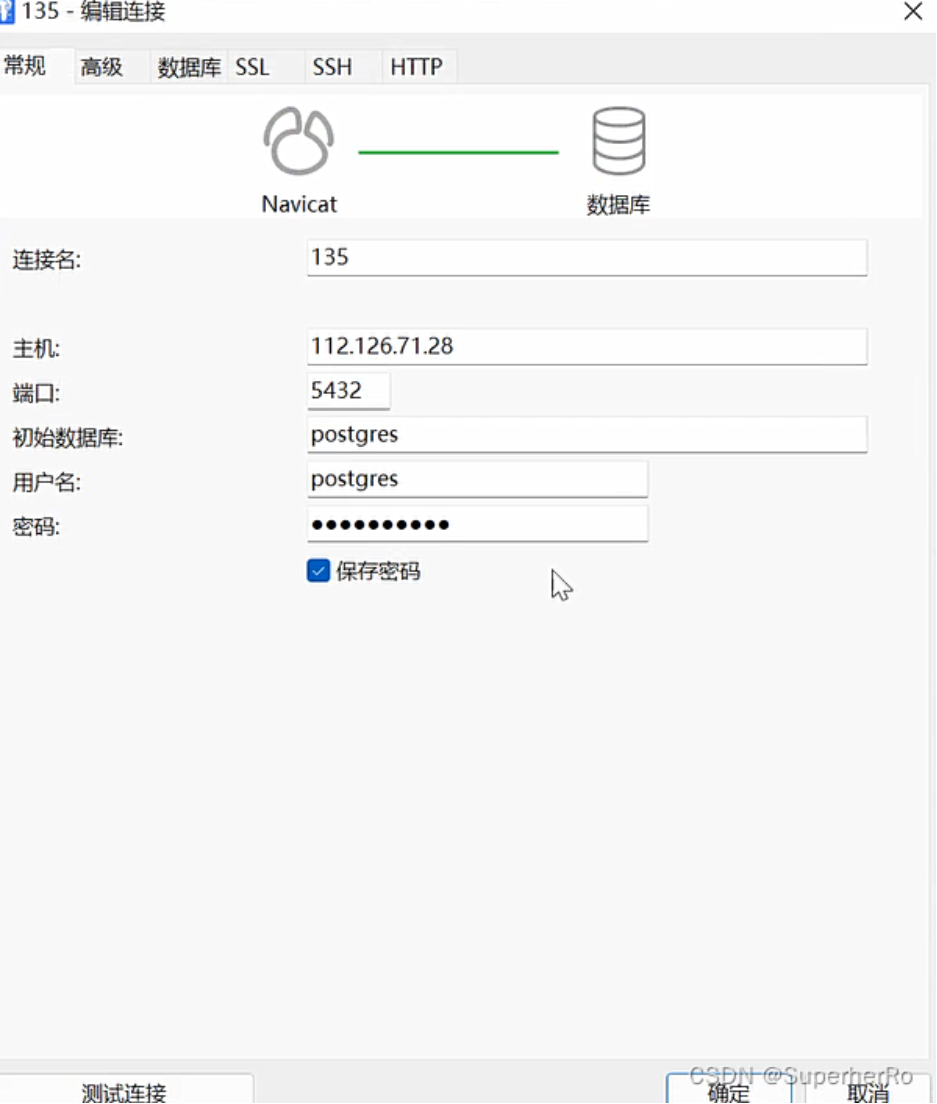Click the 密码 password field
Image resolution: width=937 pixels, height=1104 pixels.
[477, 523]
